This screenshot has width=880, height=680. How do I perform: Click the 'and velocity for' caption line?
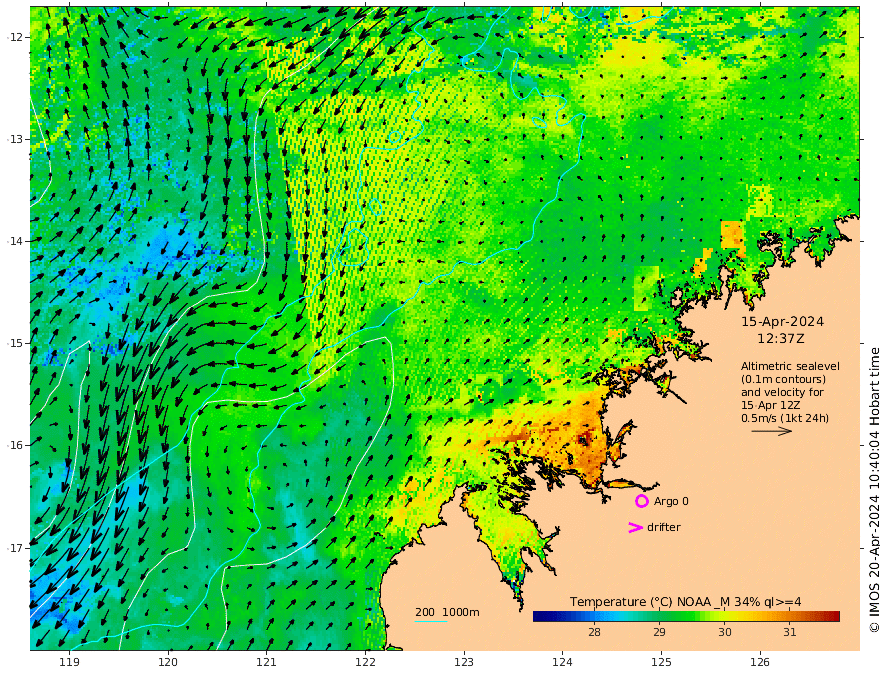(x=782, y=392)
